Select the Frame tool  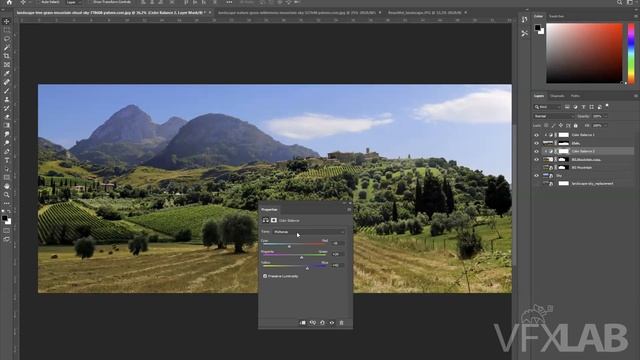(7, 64)
